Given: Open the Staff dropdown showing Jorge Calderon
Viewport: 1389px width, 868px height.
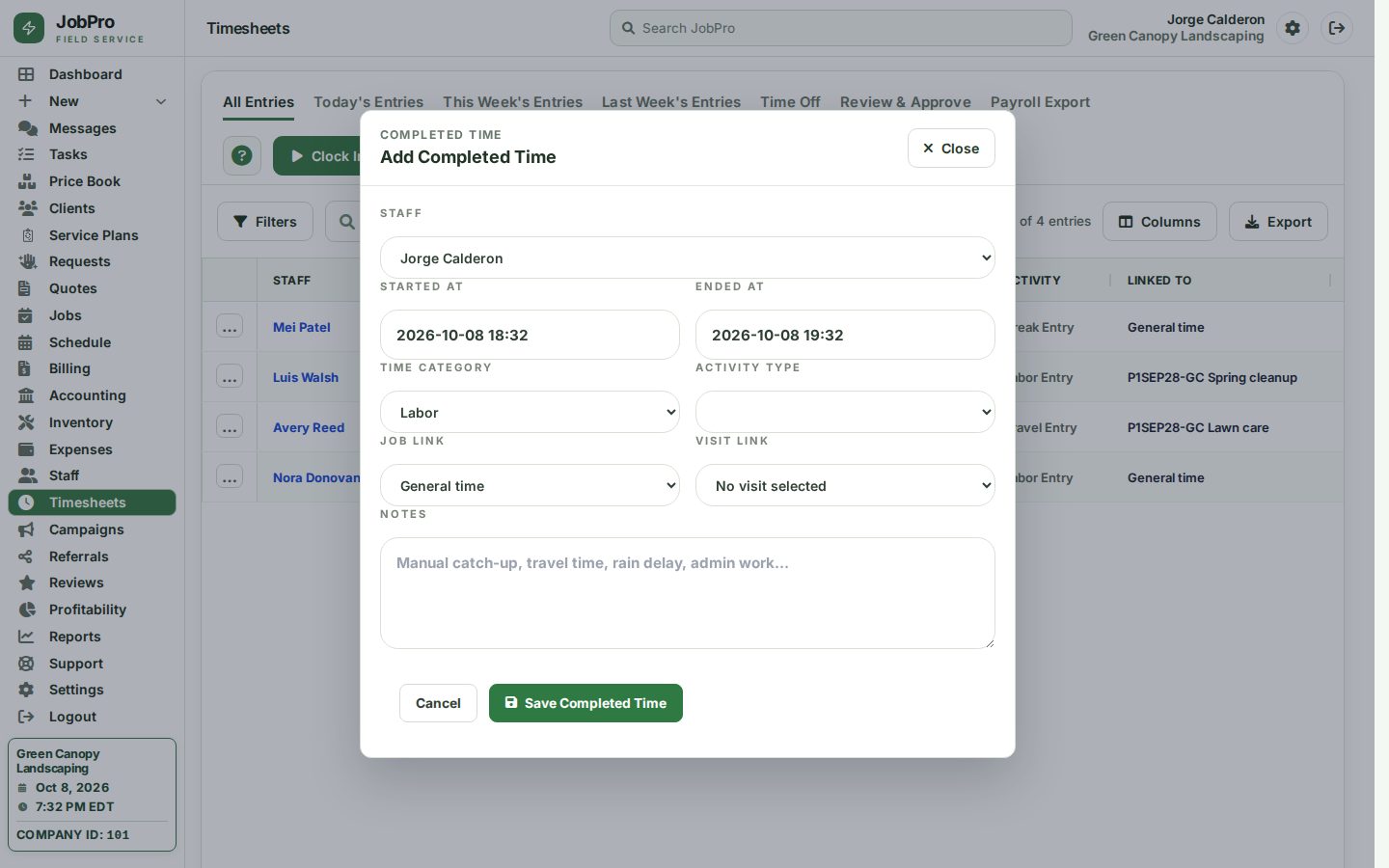Looking at the screenshot, I should coord(688,258).
